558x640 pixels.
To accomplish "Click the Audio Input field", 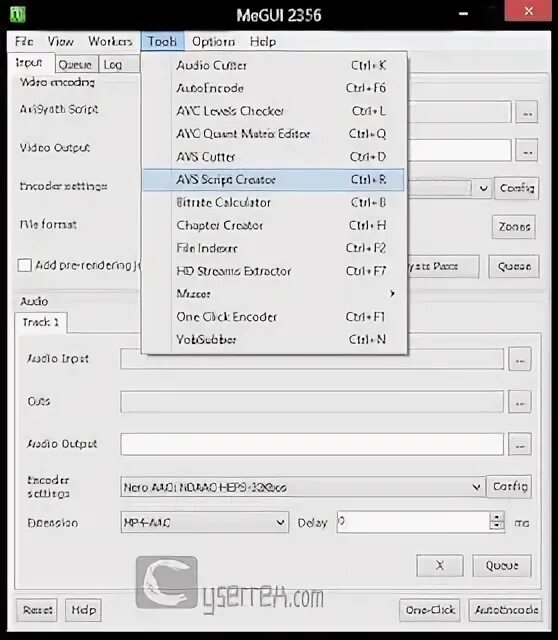I will pyautogui.click(x=312, y=359).
